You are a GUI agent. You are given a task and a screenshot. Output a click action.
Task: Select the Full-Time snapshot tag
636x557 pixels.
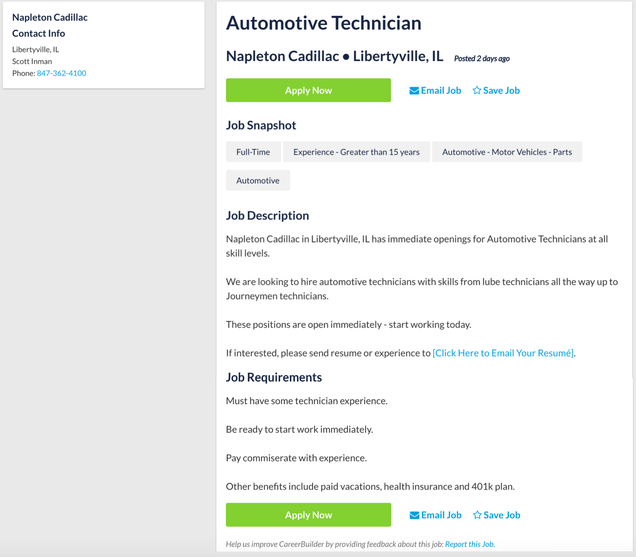[253, 152]
